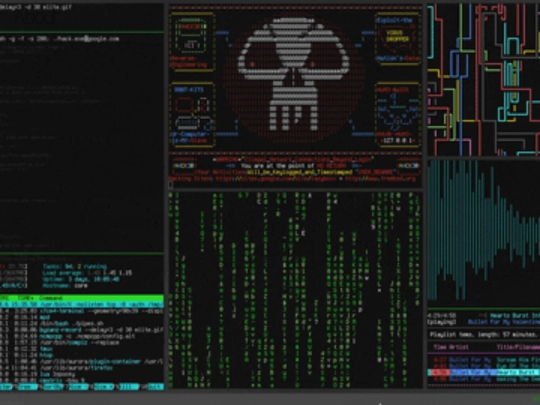
Task: Click the matrix rain terminal pane
Action: point(295,290)
